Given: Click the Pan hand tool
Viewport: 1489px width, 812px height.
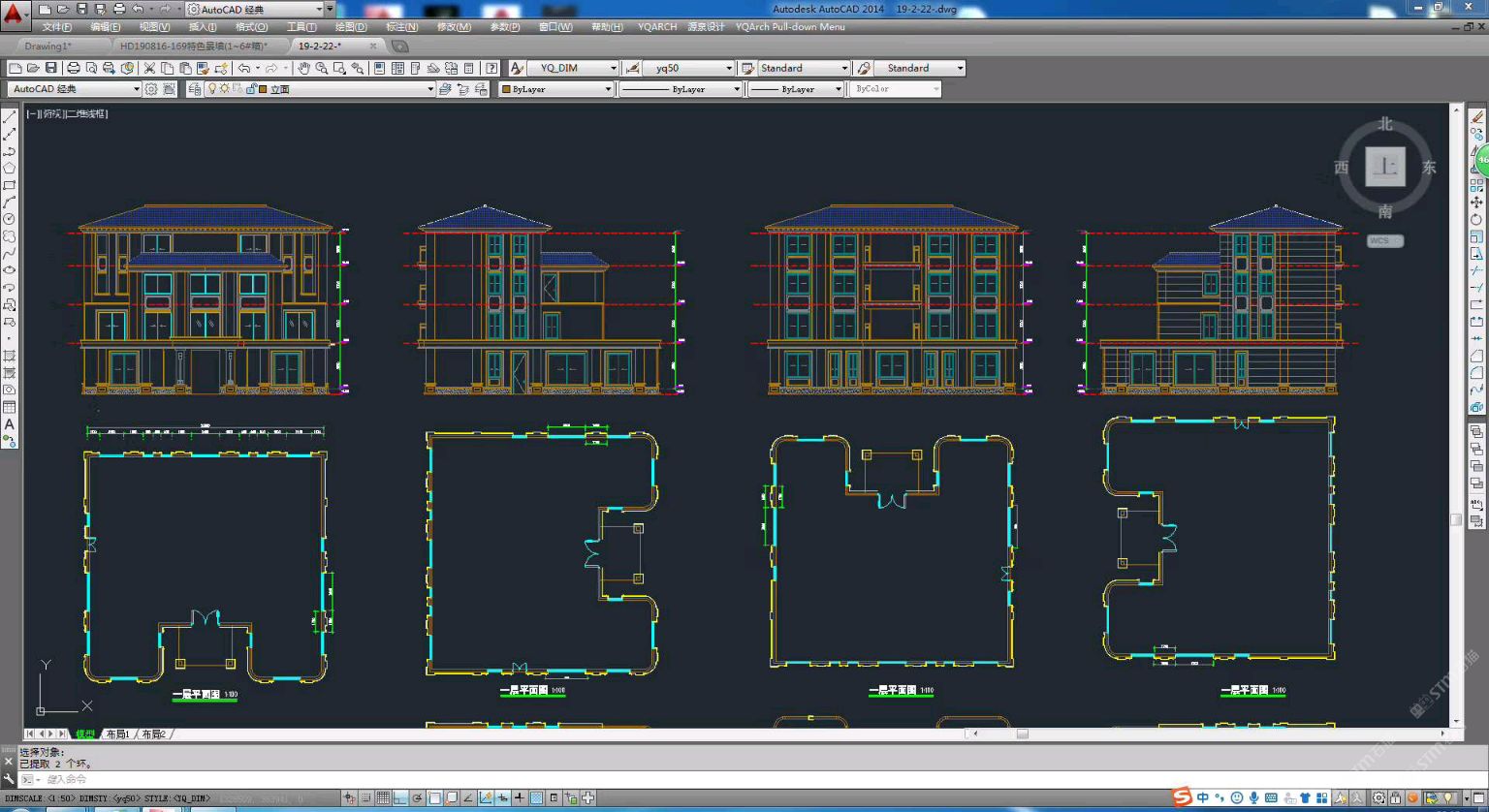Looking at the screenshot, I should [x=303, y=68].
